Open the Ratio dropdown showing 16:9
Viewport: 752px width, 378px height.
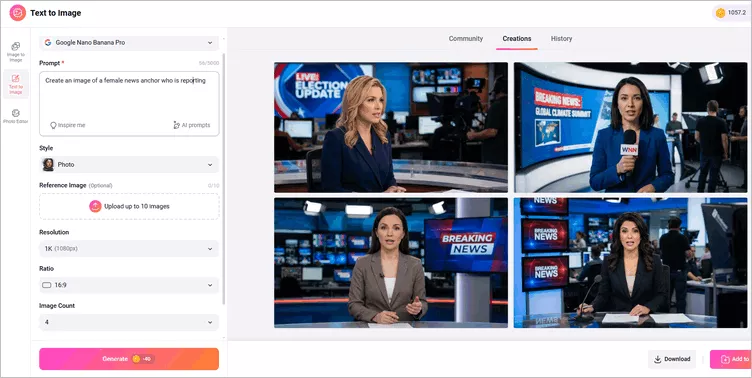point(129,285)
